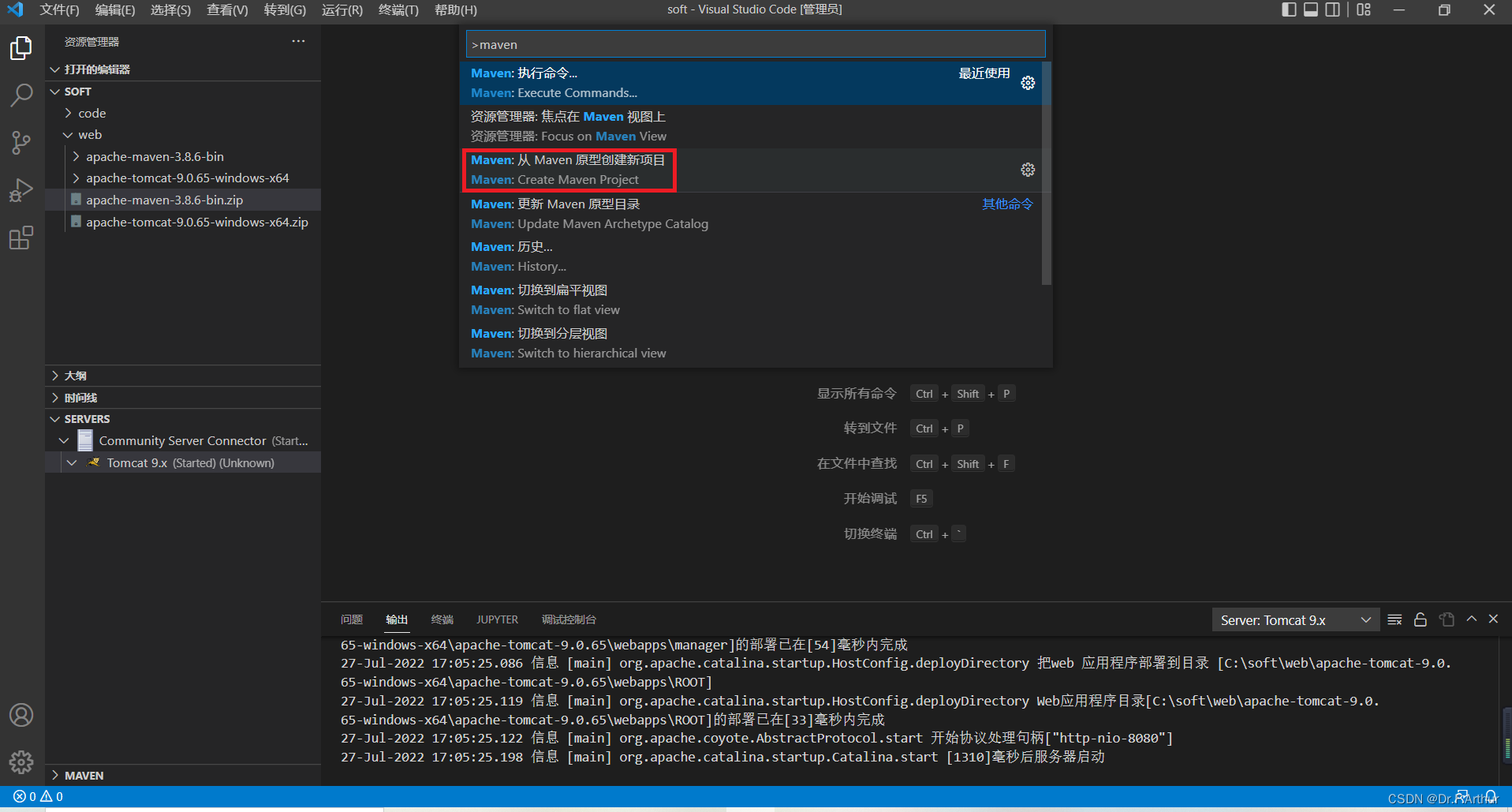Click the command palette input field
This screenshot has width=1512, height=812.
pyautogui.click(x=756, y=44)
